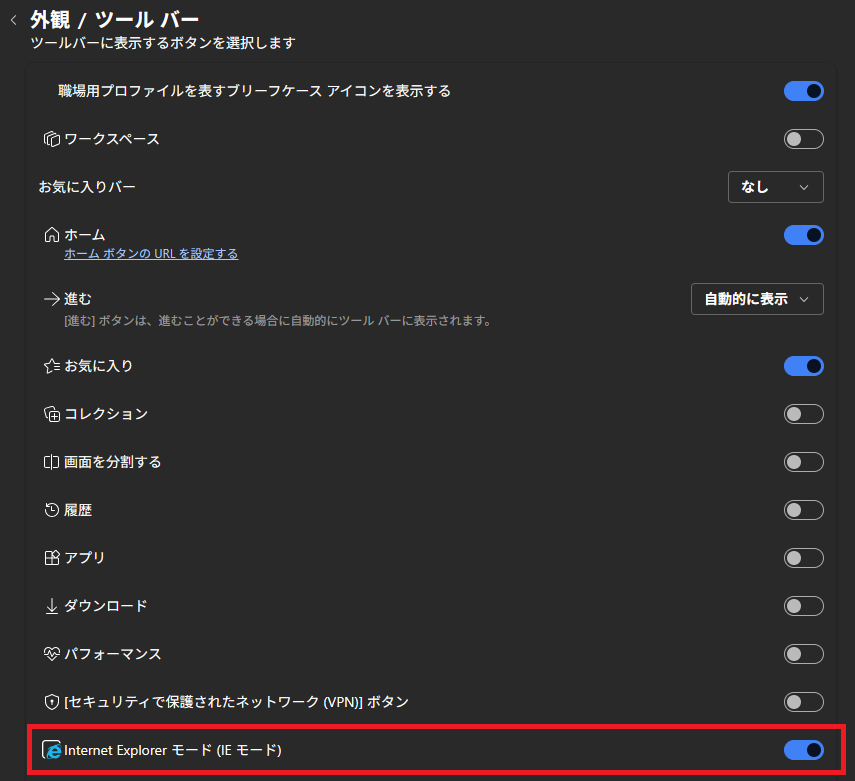Click the 外観 / ツール バー heading
855x781 pixels.
pos(115,20)
